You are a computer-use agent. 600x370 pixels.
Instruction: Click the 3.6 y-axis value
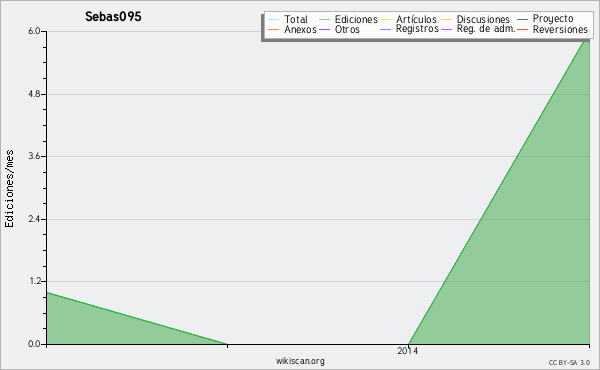(x=34, y=156)
